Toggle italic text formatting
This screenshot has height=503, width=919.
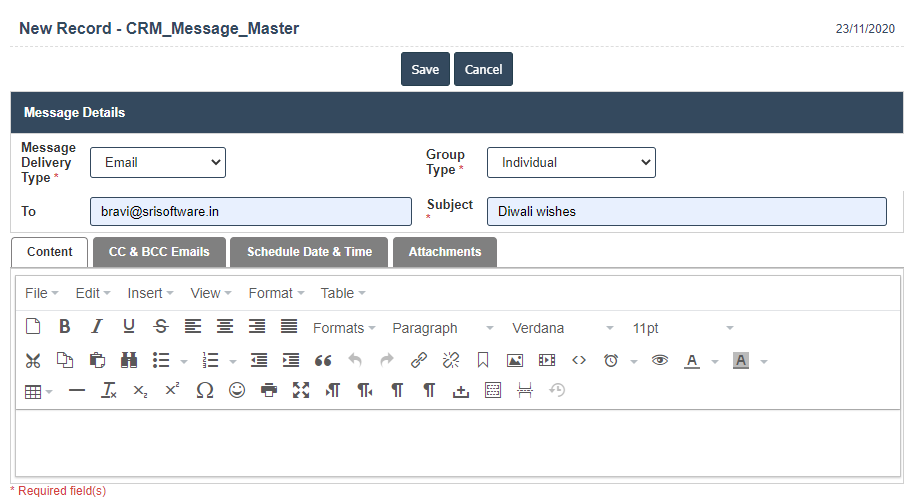coord(97,327)
